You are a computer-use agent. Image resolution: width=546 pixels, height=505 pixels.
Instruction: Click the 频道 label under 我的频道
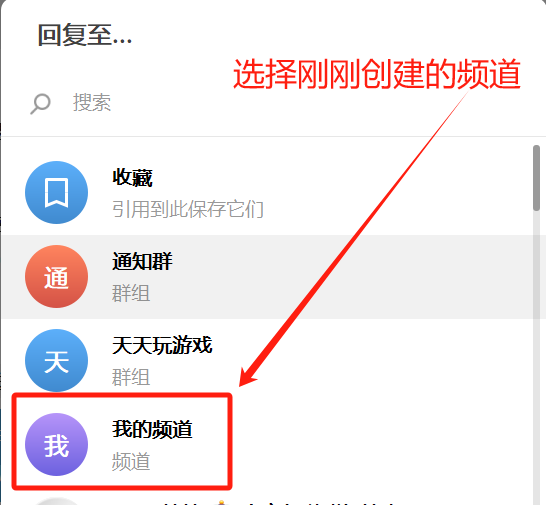(x=131, y=461)
